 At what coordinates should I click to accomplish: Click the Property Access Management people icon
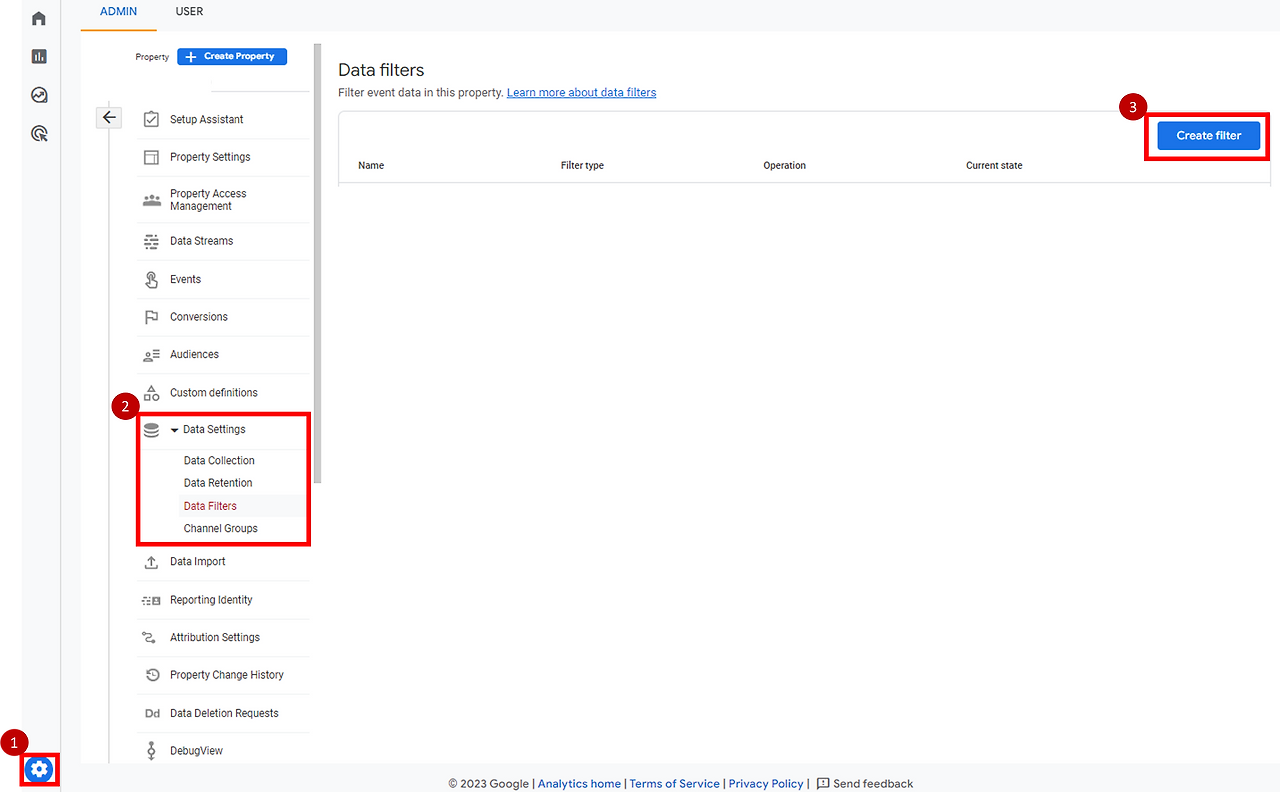151,200
